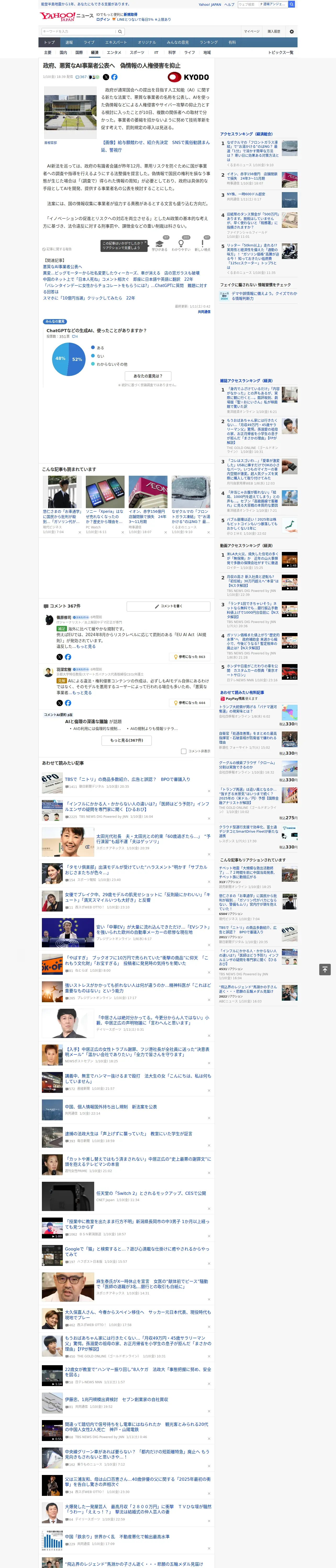This screenshot has height=1568, width=336.
Task: Open the KYODO publisher logo
Action: (x=188, y=77)
